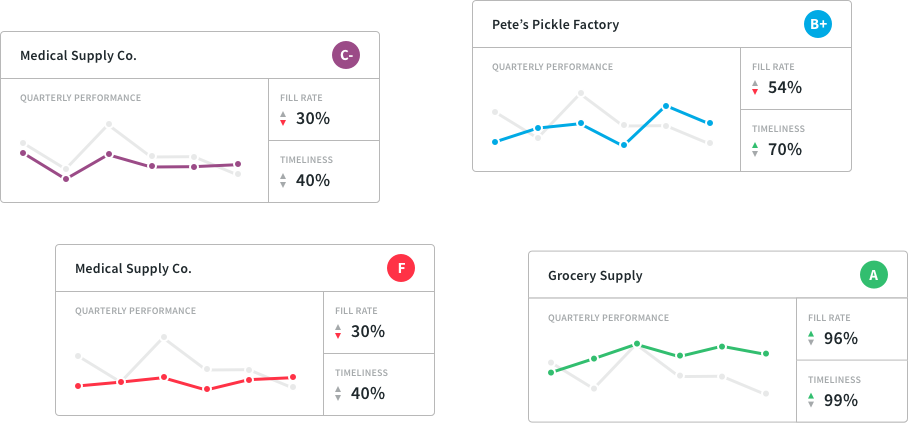Image resolution: width=908 pixels, height=423 pixels.
Task: Click timeliness trend arrows beside 99%
Action: coord(811,401)
